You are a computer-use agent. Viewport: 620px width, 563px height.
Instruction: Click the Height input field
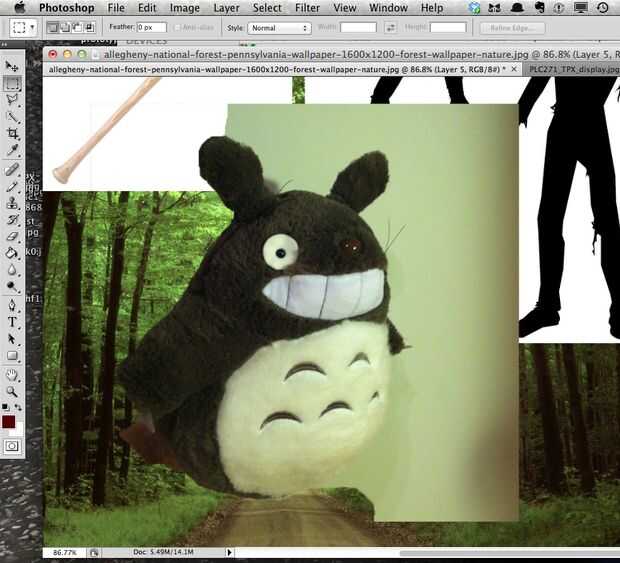[x=448, y=27]
